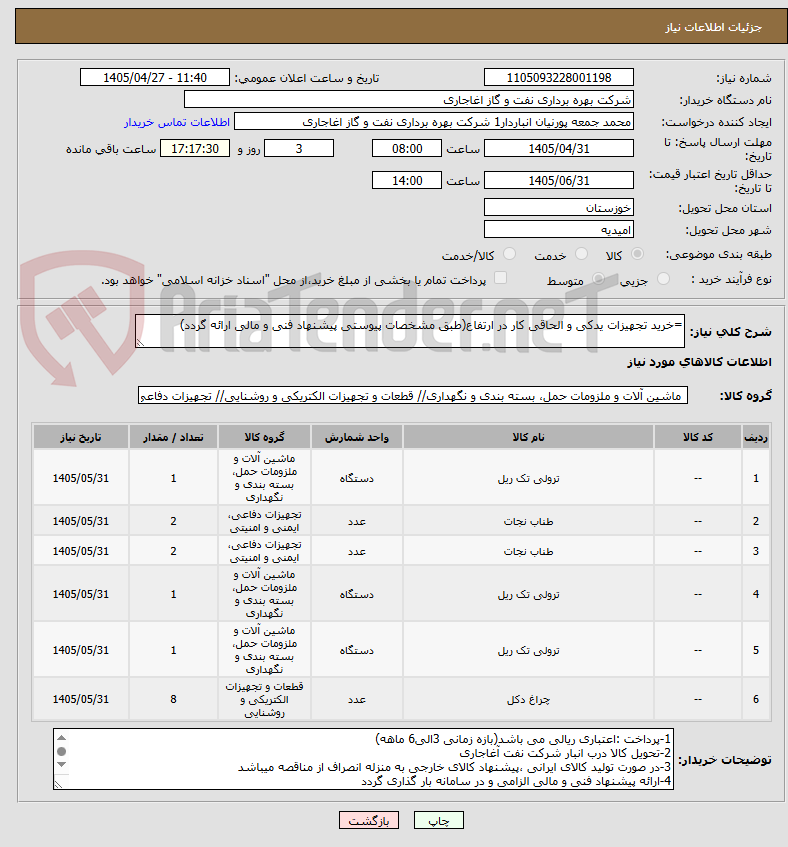Click quantity 8 in چراغ دکل row
Image resolution: width=788 pixels, height=847 pixels.
pos(173,700)
